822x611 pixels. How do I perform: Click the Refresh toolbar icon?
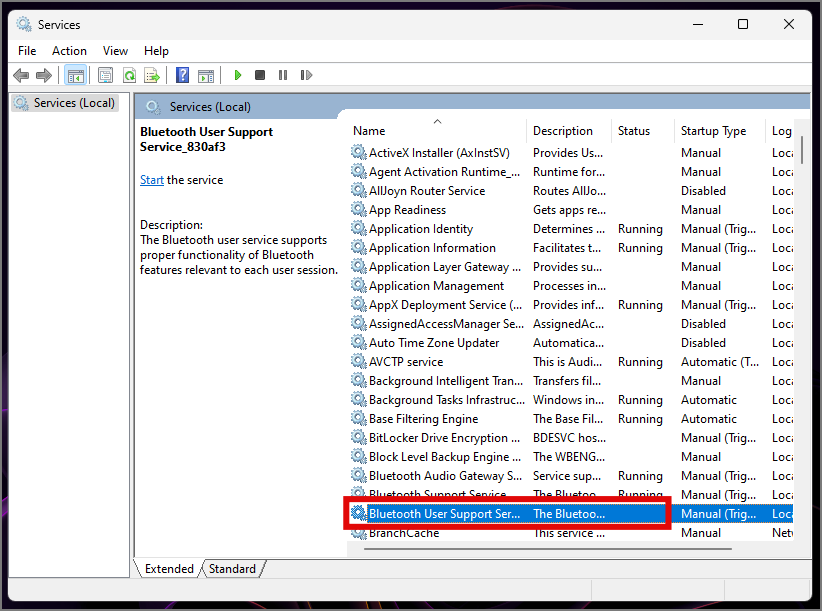(x=129, y=75)
